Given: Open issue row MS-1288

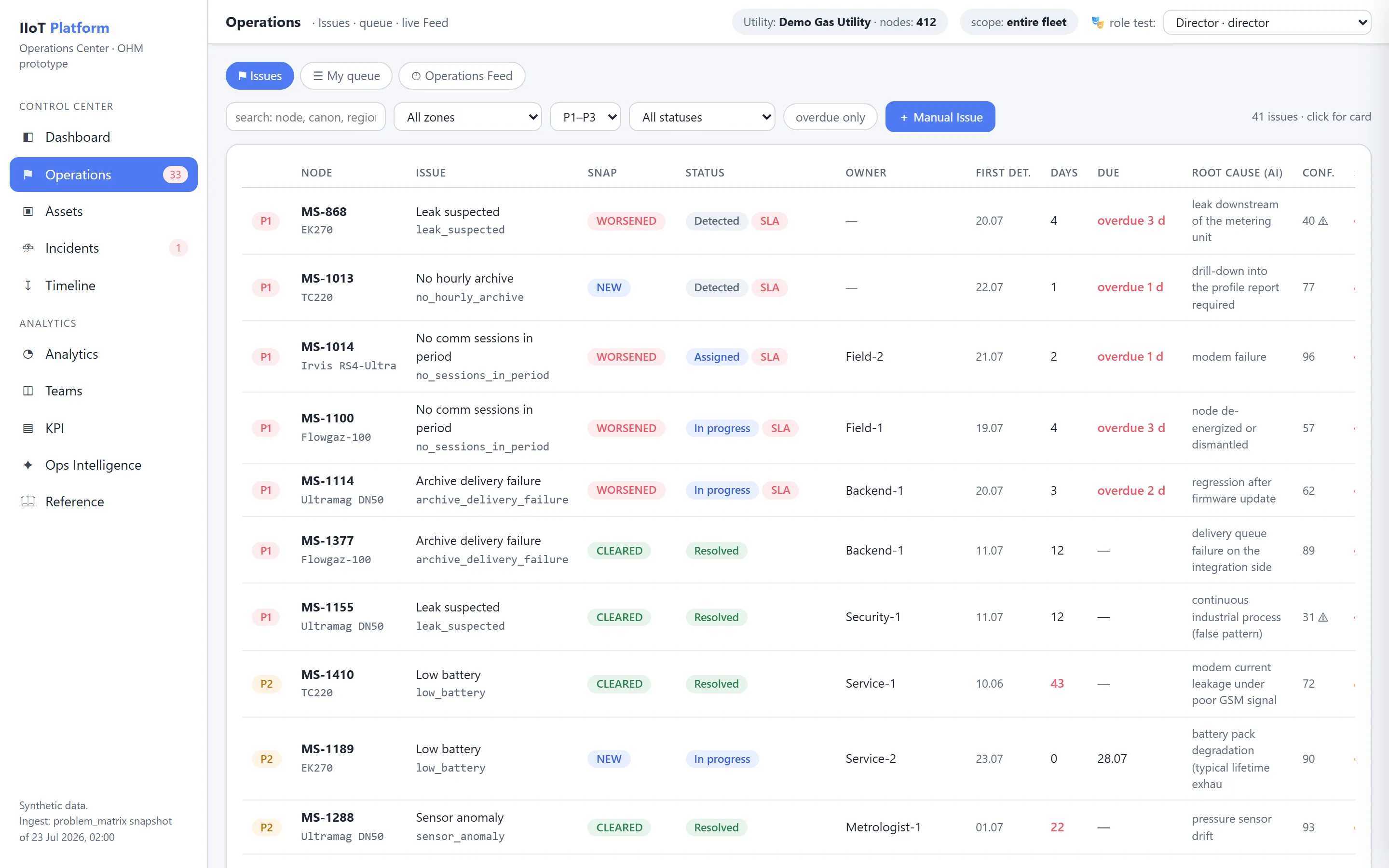Looking at the screenshot, I should coord(798,827).
